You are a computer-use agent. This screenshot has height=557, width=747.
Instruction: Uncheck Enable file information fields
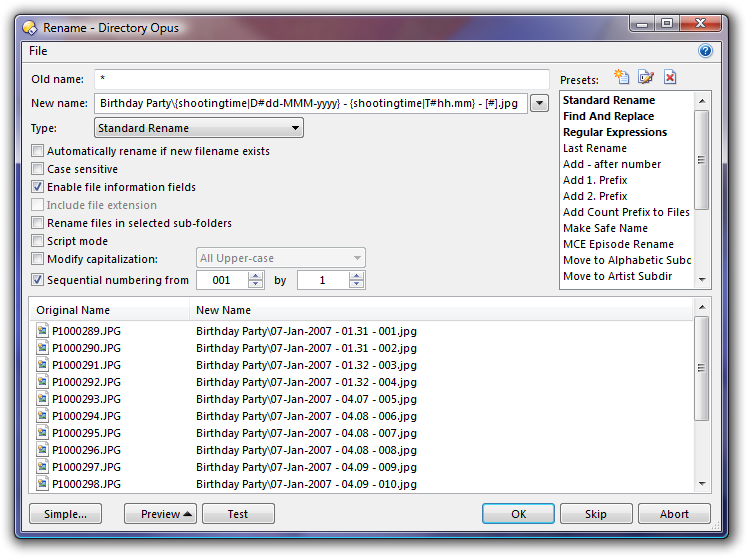pyautogui.click(x=38, y=187)
